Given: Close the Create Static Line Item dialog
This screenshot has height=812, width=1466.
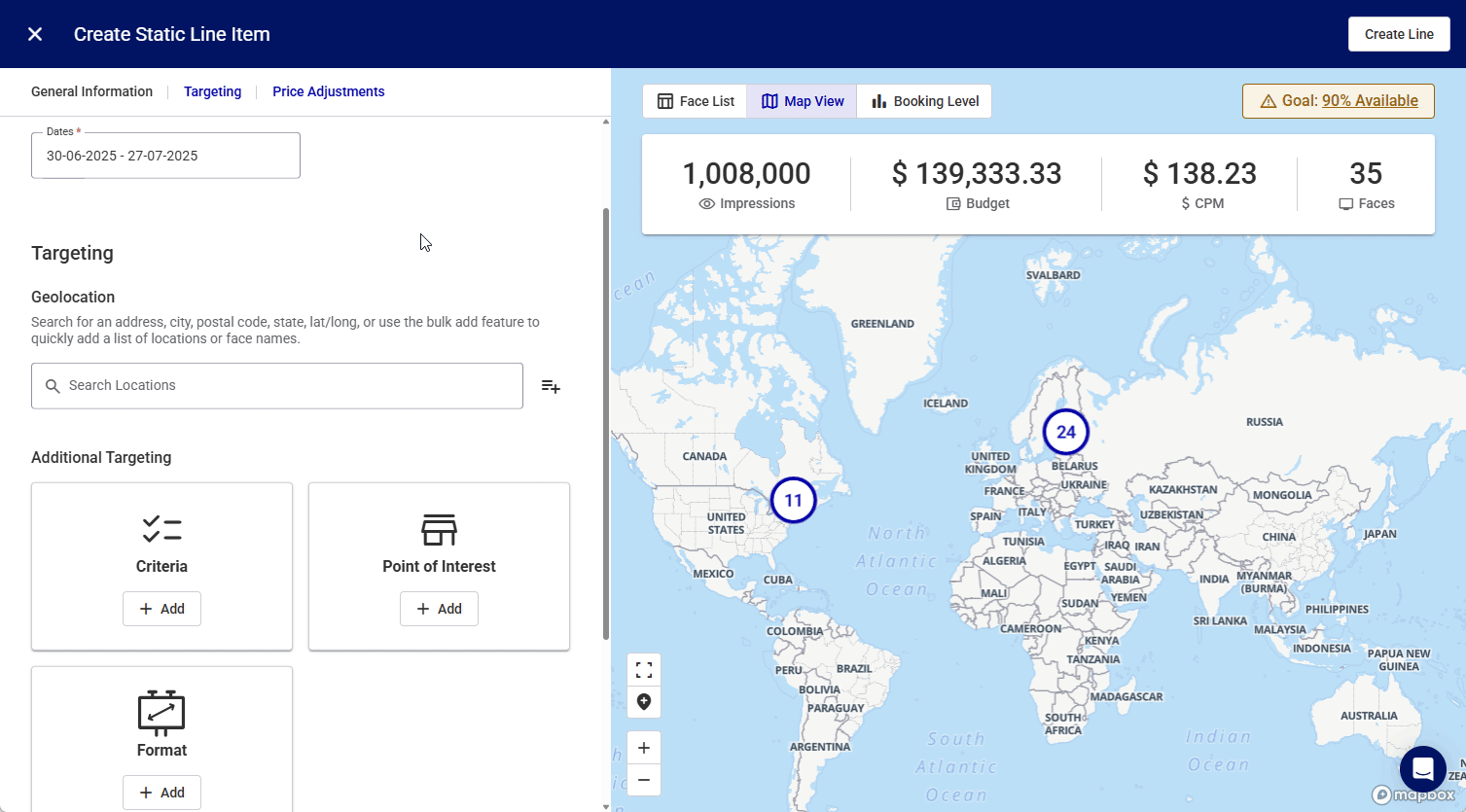Looking at the screenshot, I should 35,34.
